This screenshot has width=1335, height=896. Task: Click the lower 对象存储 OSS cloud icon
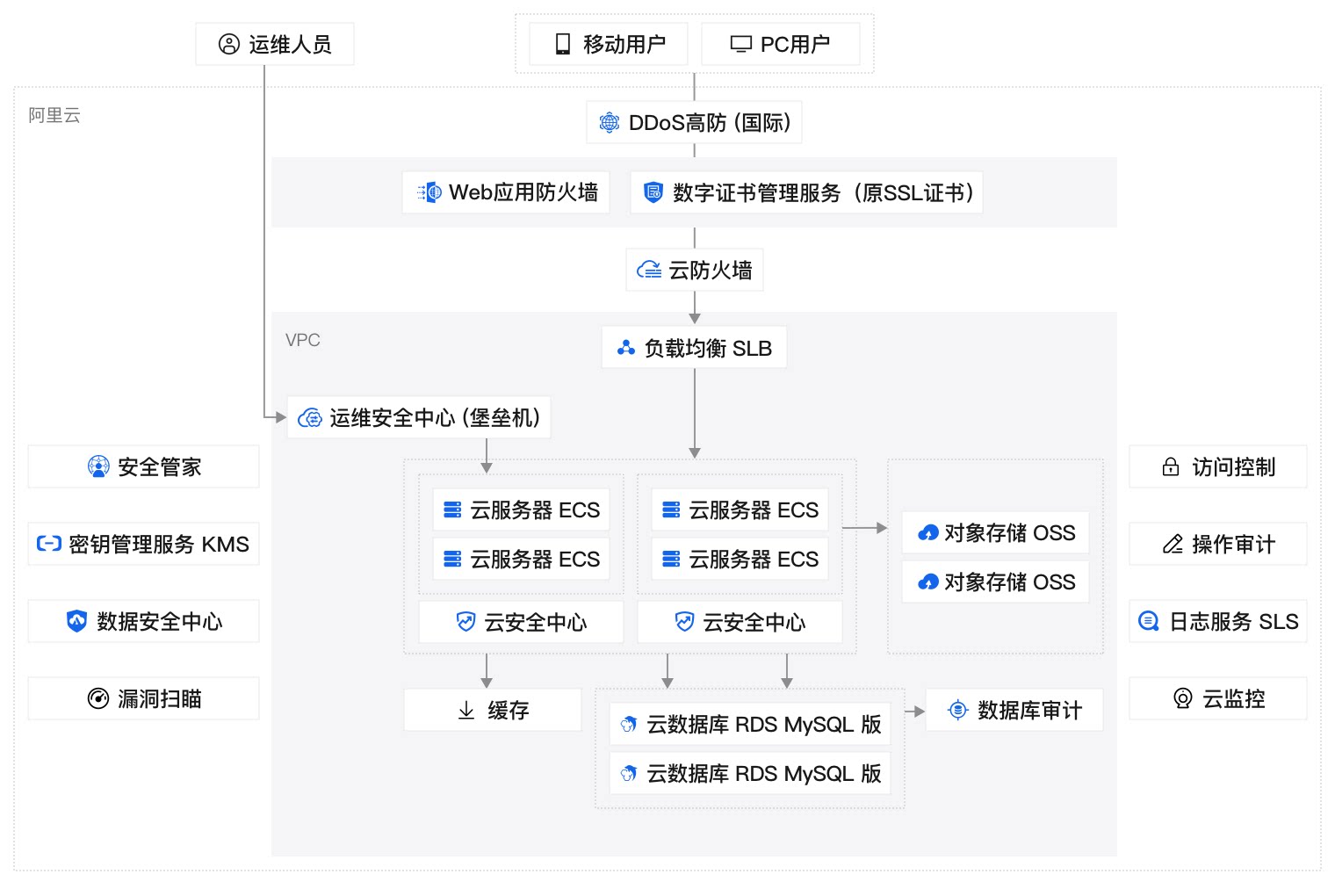click(928, 582)
